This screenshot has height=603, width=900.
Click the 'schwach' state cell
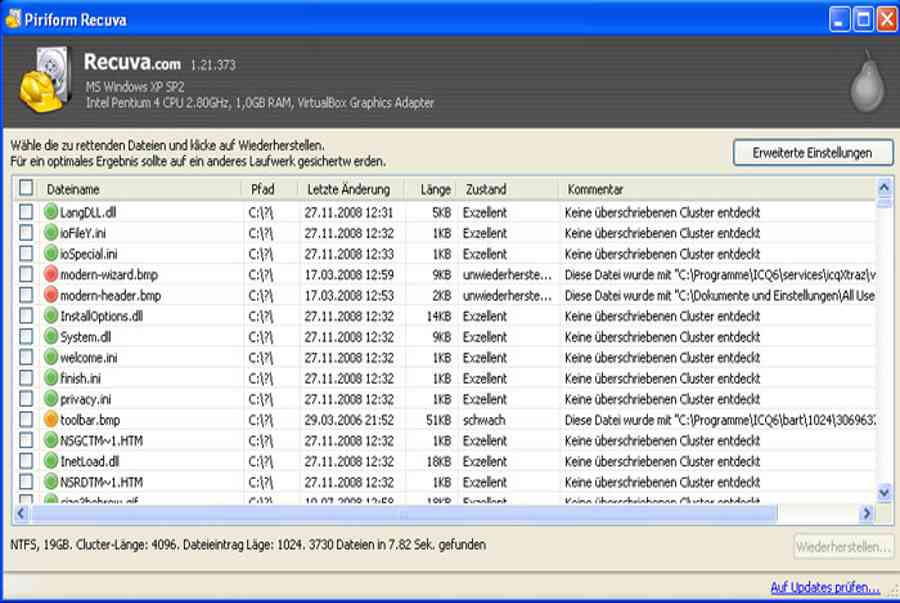click(x=484, y=420)
